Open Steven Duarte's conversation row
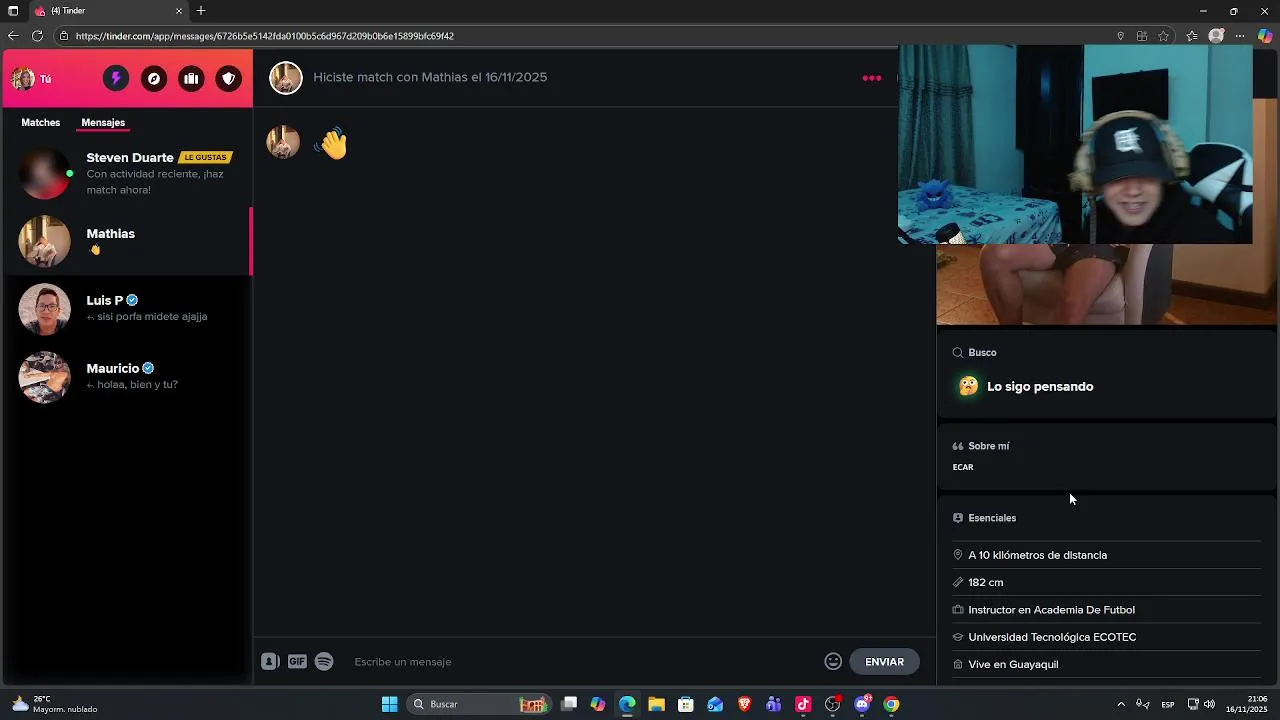 pos(126,174)
